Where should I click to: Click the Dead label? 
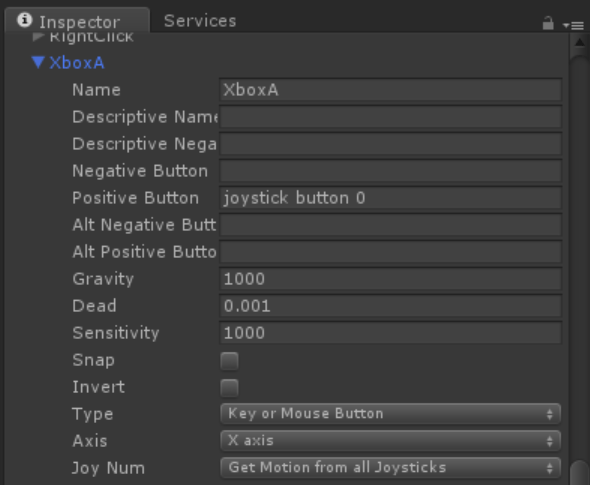94,306
